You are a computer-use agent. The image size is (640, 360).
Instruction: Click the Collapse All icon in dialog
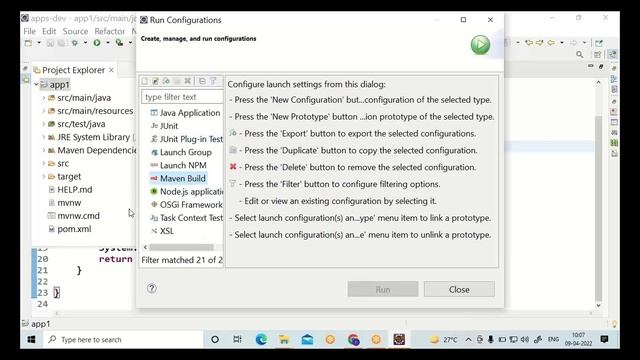click(202, 81)
